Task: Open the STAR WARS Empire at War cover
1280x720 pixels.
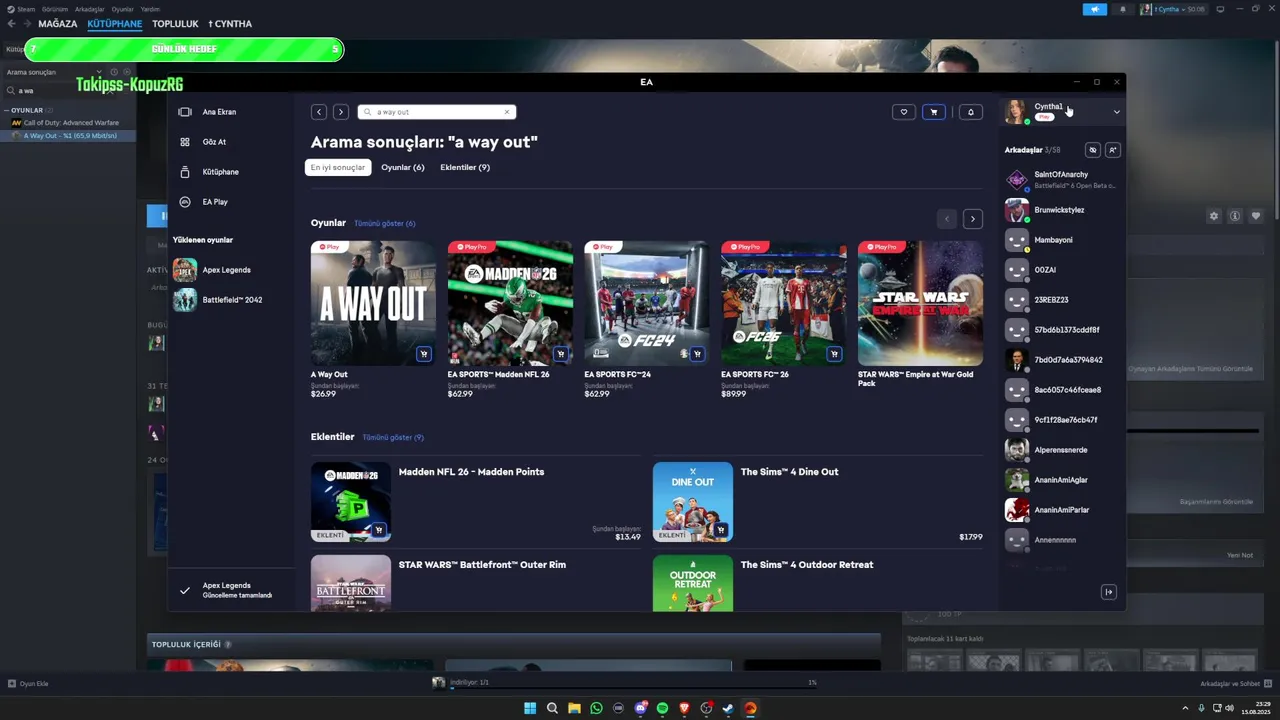Action: click(920, 303)
